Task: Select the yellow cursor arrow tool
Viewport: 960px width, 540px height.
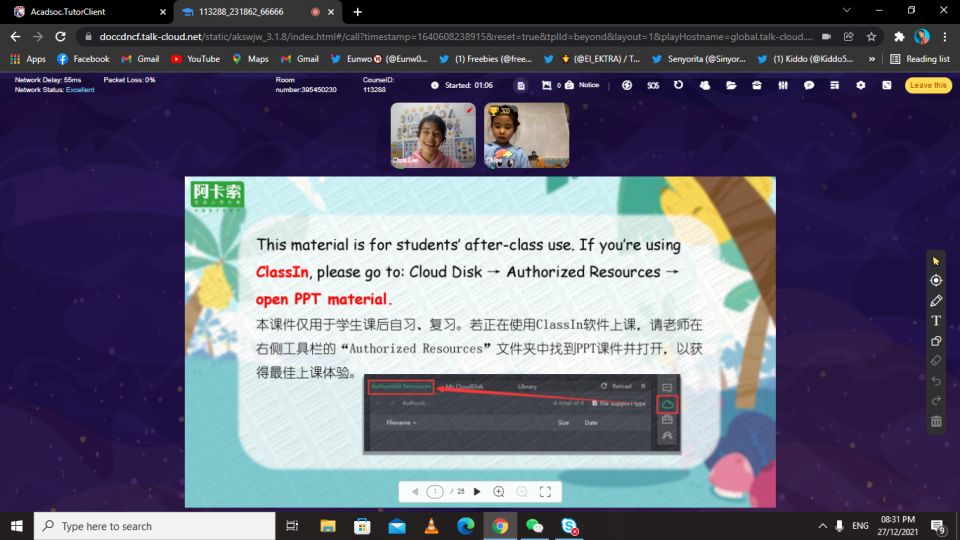Action: click(x=936, y=261)
